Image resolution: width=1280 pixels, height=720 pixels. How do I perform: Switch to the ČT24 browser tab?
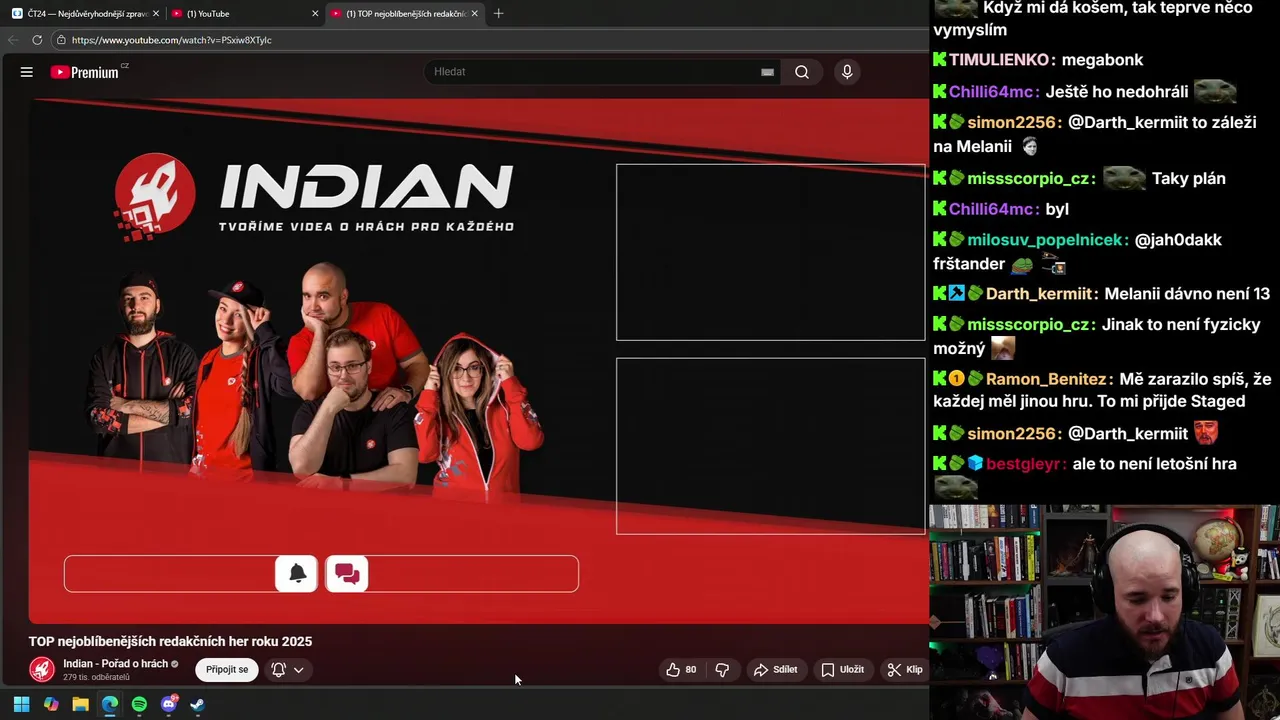pos(85,13)
